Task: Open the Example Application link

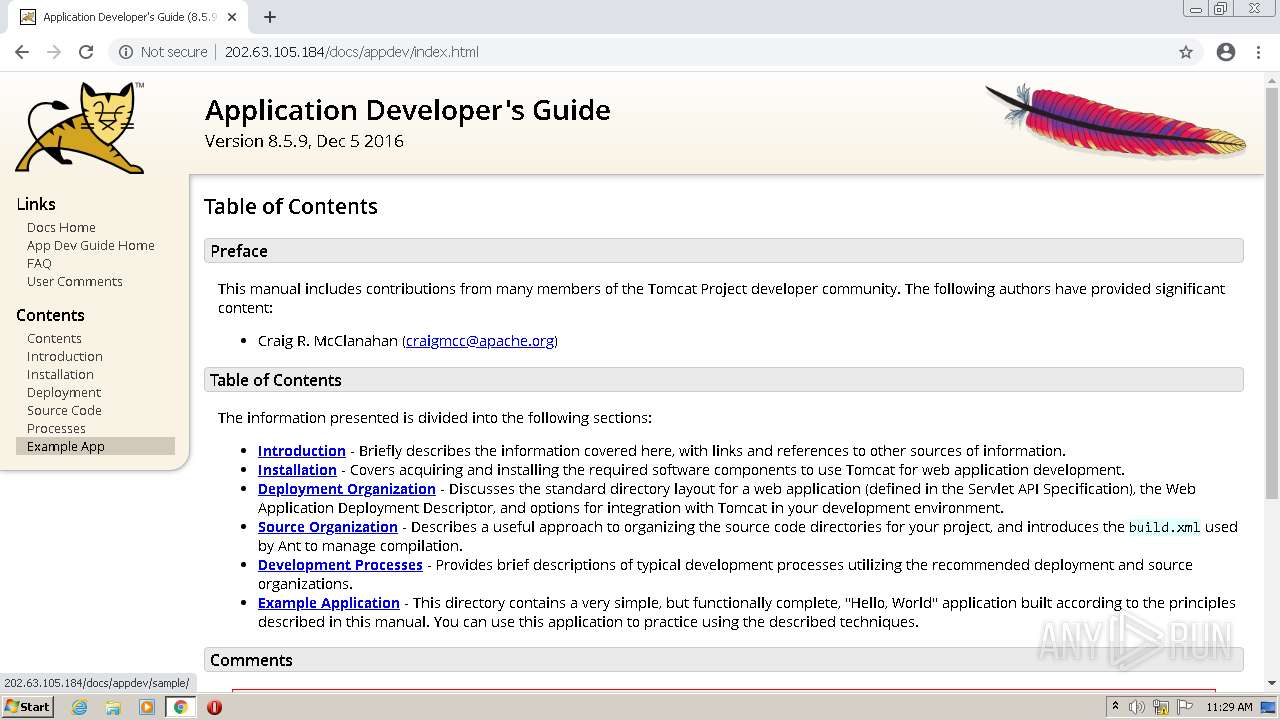Action: [329, 603]
